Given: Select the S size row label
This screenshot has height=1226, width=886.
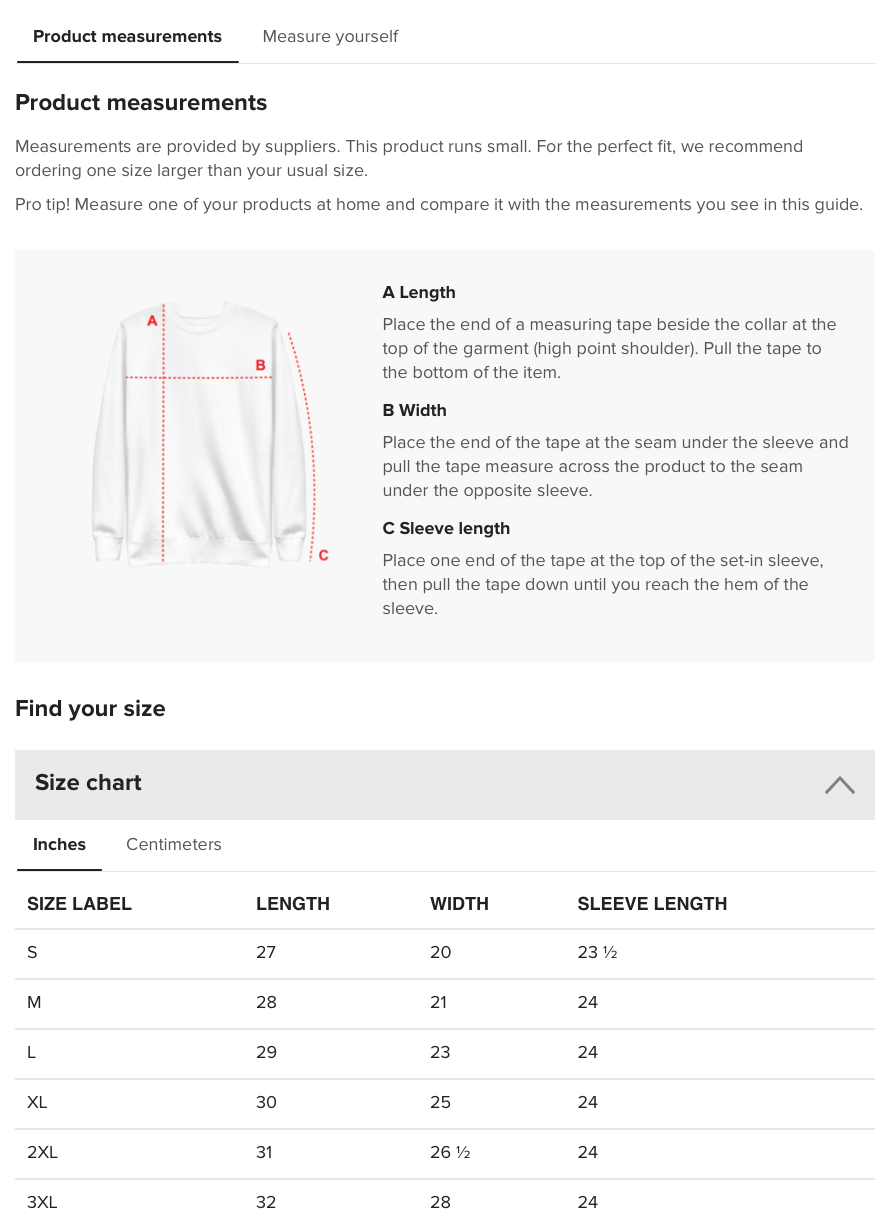Looking at the screenshot, I should point(32,953).
